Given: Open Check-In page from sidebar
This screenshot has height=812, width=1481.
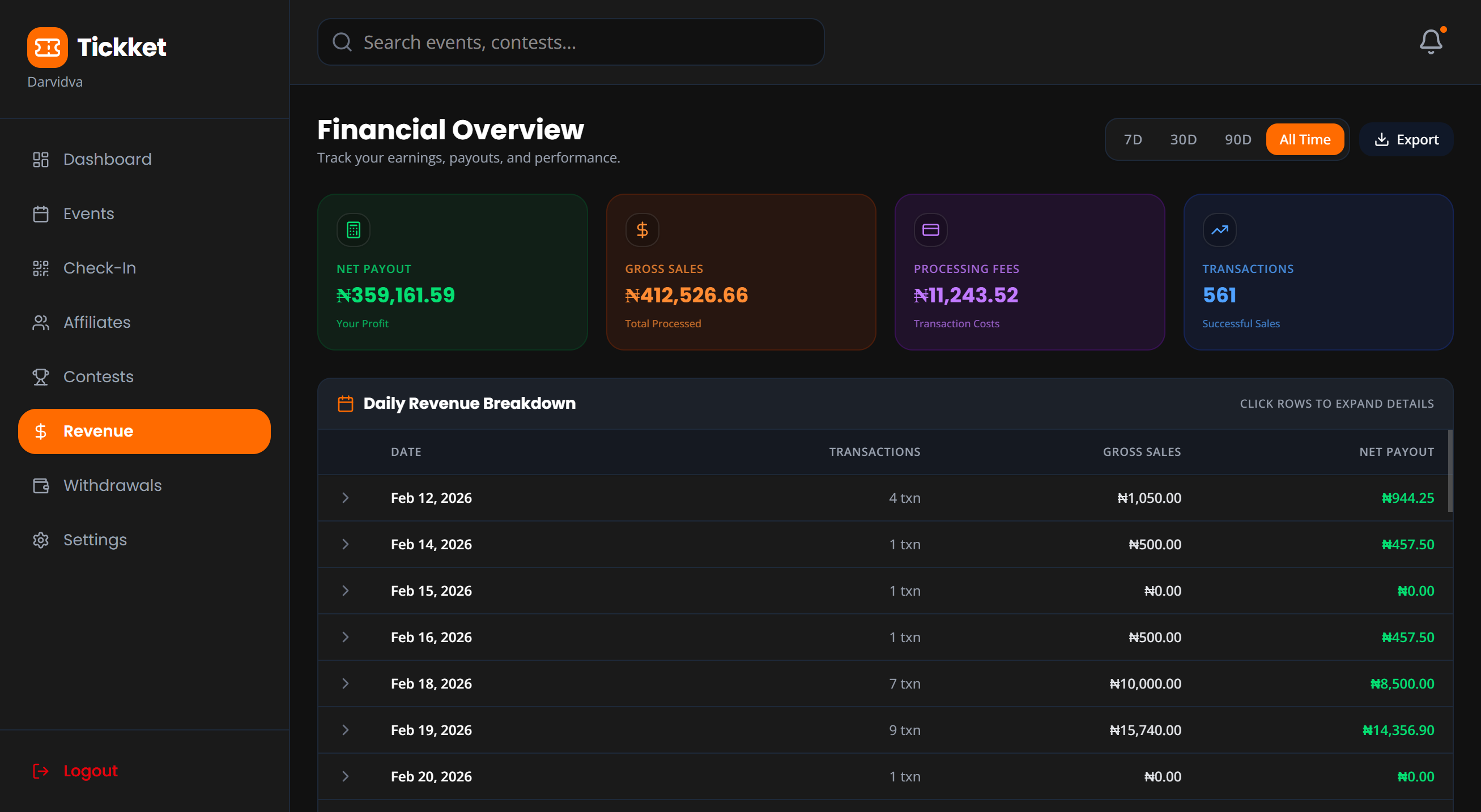Looking at the screenshot, I should 144,268.
